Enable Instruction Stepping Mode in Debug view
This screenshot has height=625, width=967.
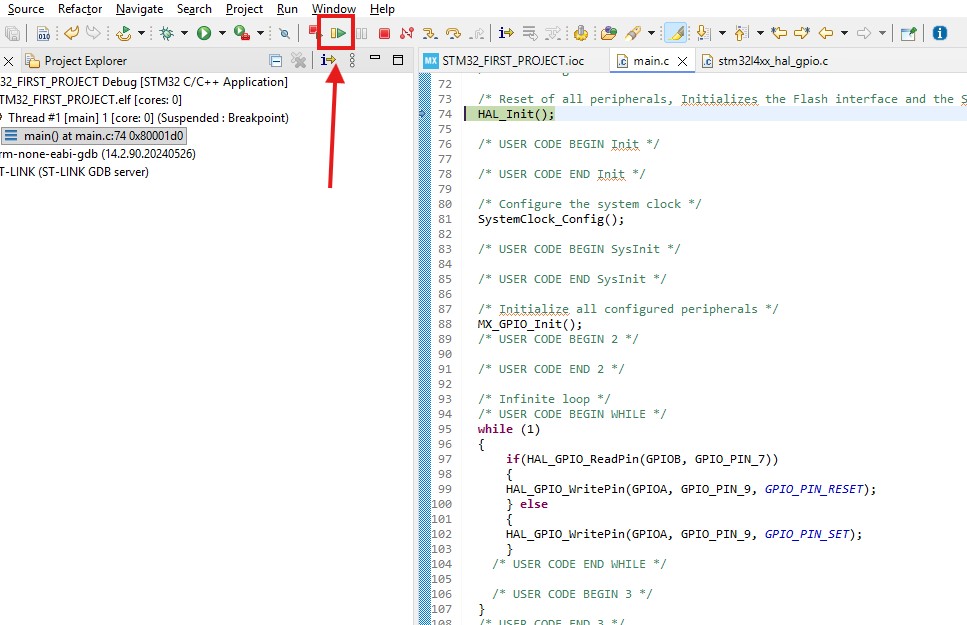pos(327,60)
